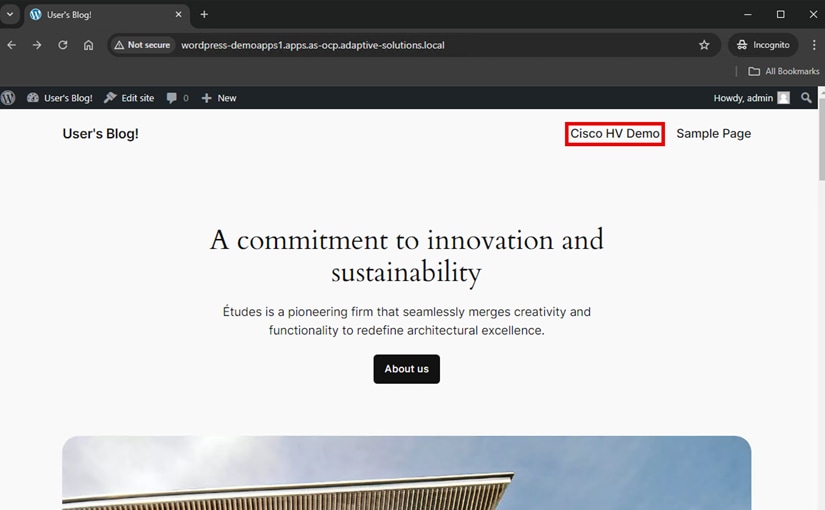Open the New content menu
This screenshot has width=825, height=510.
click(x=219, y=98)
